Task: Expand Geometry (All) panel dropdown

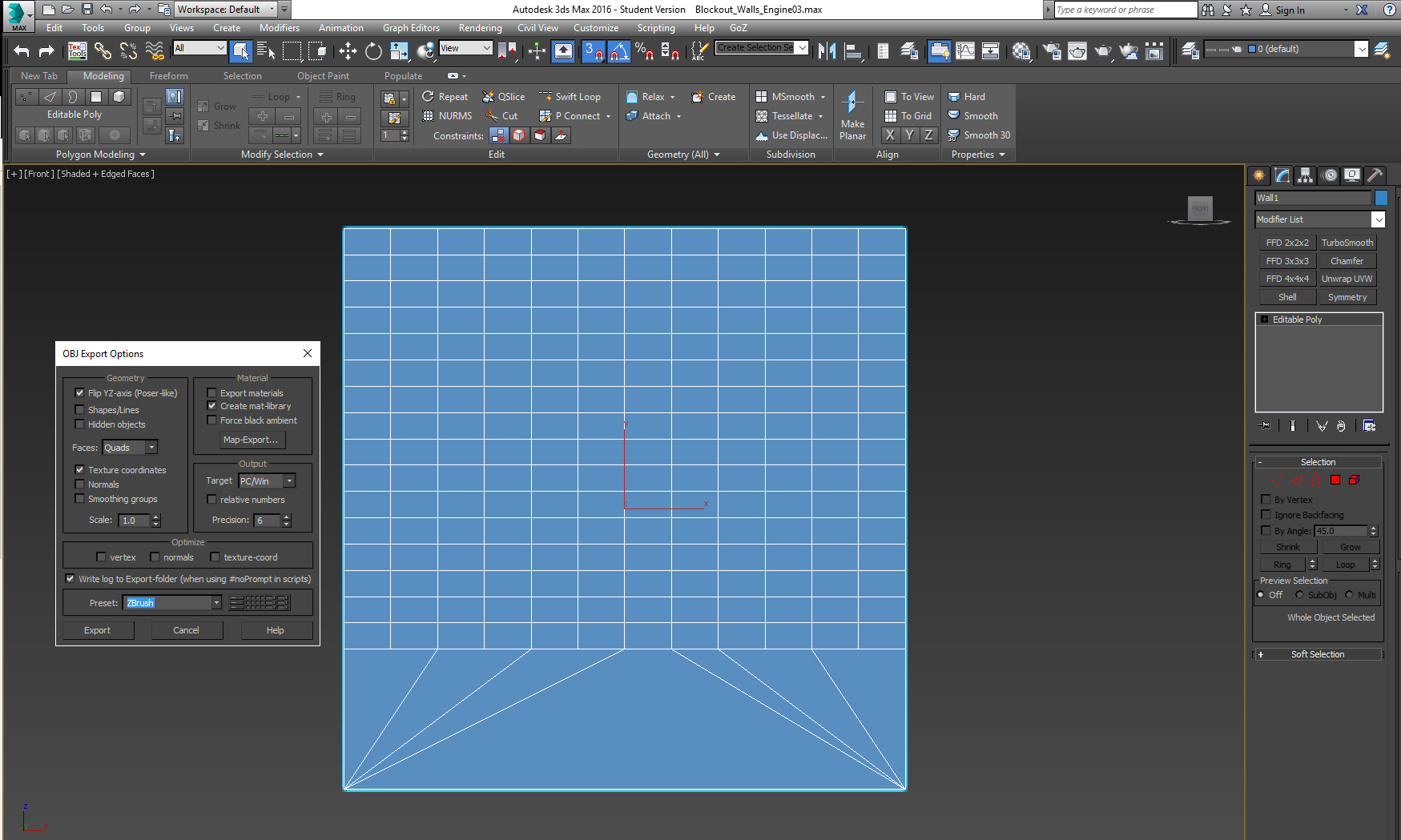Action: tap(683, 155)
